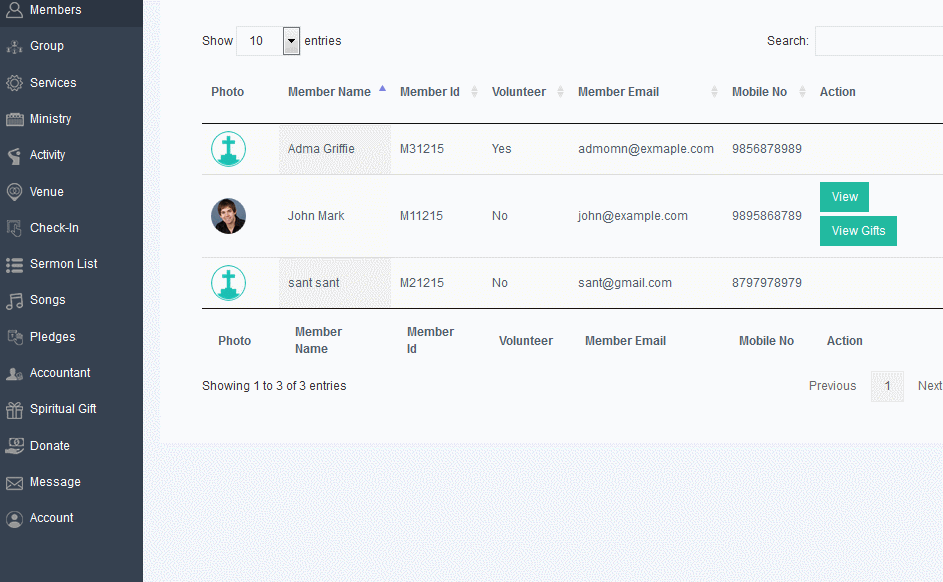Open the Account section
Image resolution: width=943 pixels, height=582 pixels.
click(x=52, y=518)
